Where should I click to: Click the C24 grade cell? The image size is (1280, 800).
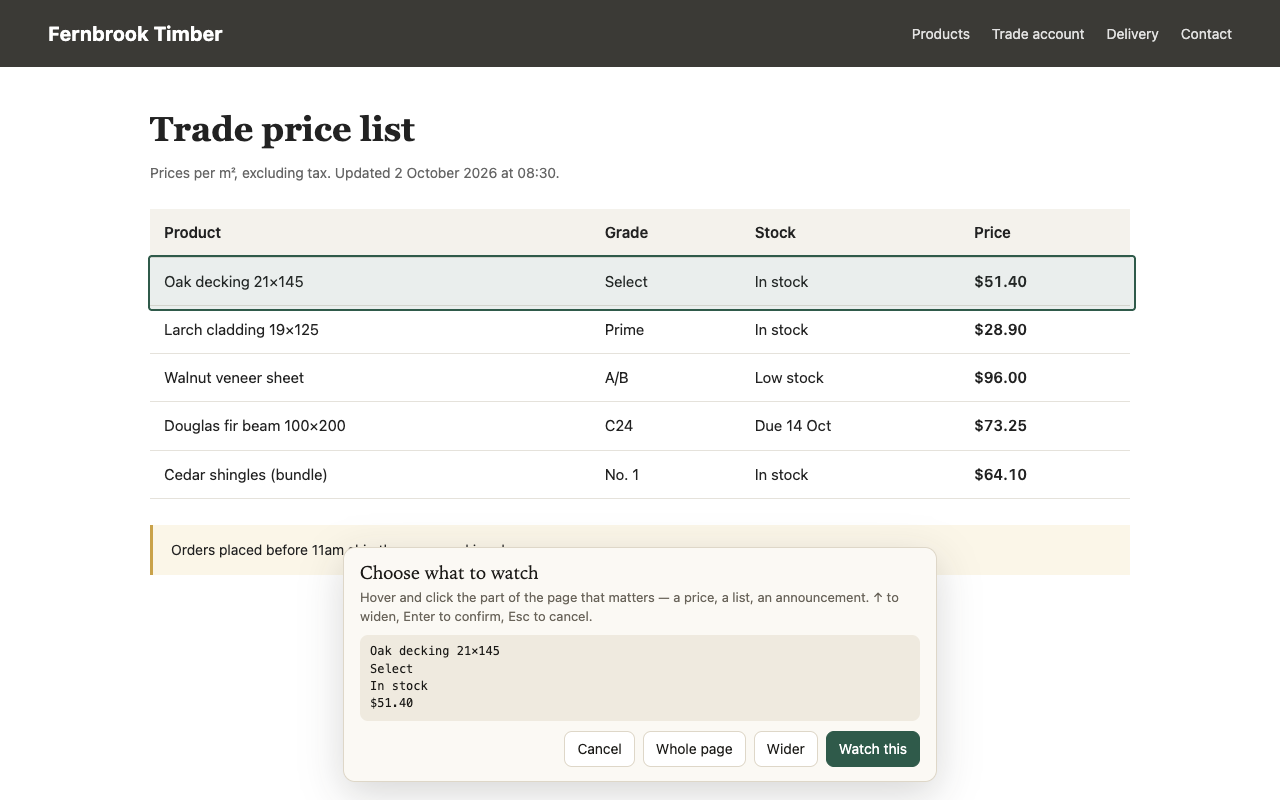tap(666, 426)
